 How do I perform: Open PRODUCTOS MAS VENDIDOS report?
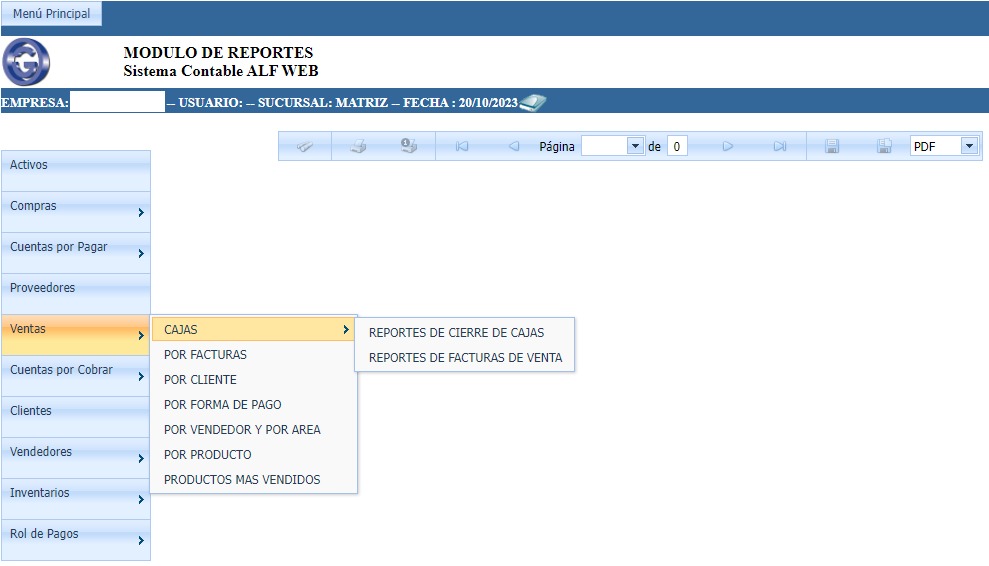click(242, 480)
